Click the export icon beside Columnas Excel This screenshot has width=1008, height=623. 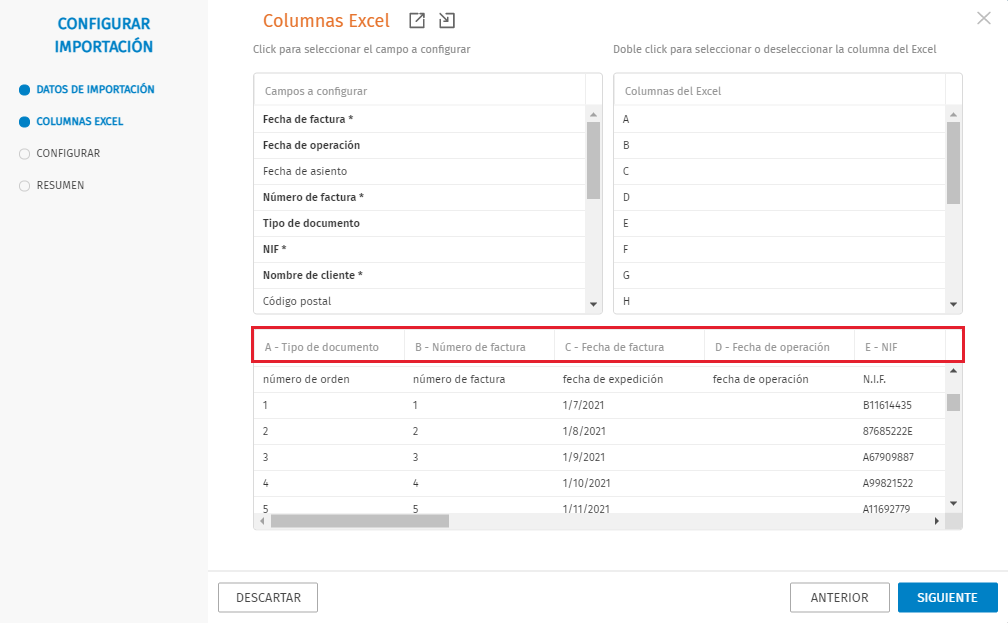click(417, 21)
